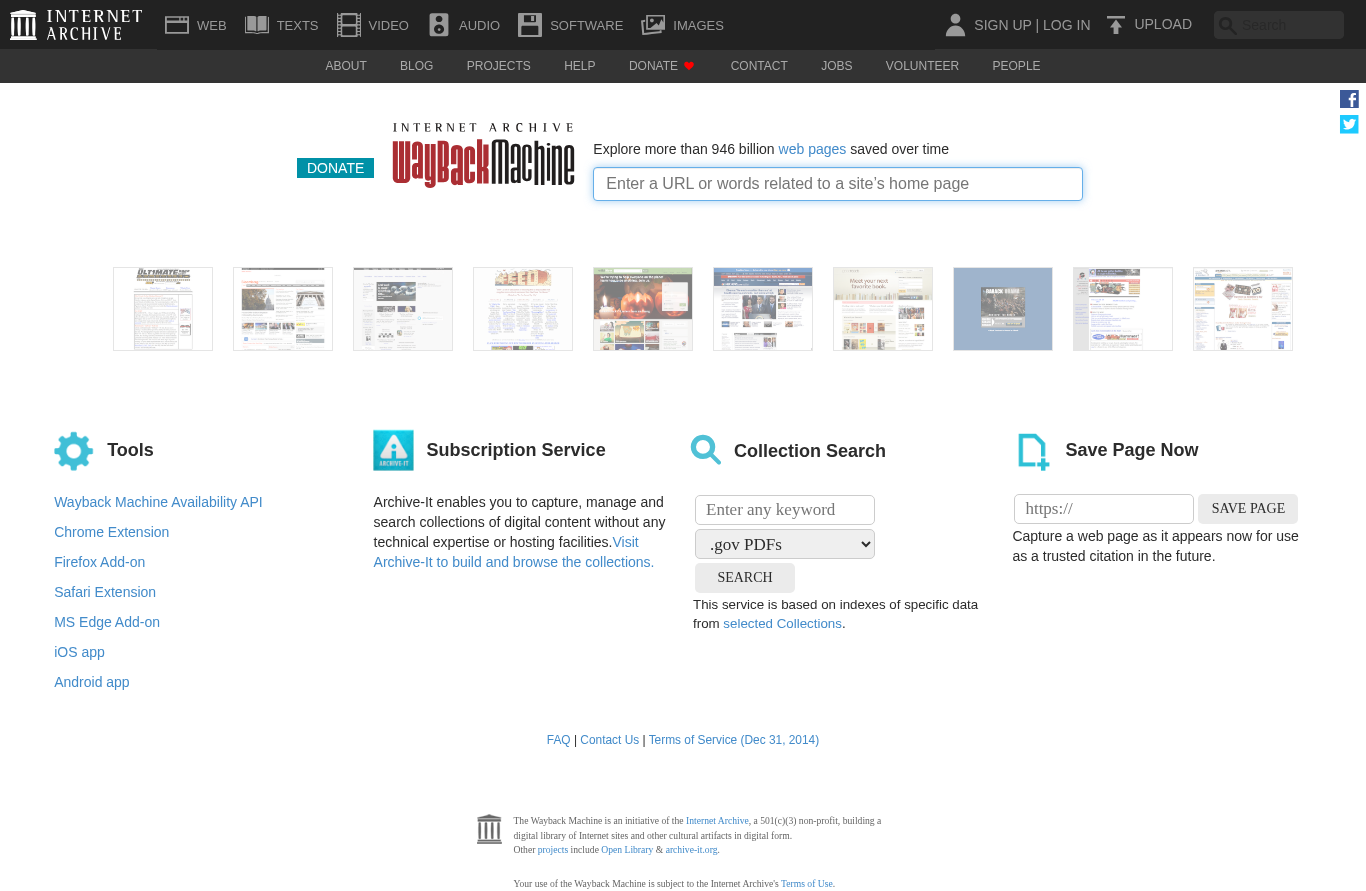Open Wayback Machine Availability API link
The width and height of the screenshot is (1366, 891).
click(158, 502)
